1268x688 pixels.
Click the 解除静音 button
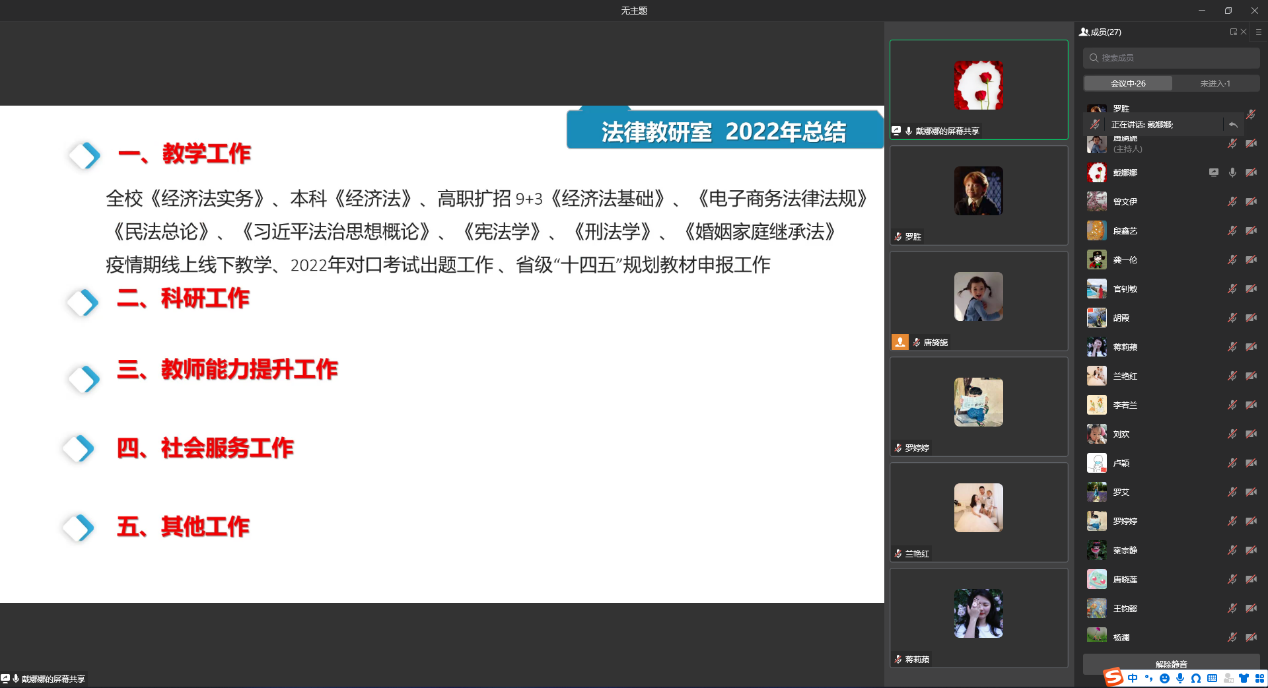point(1171,663)
